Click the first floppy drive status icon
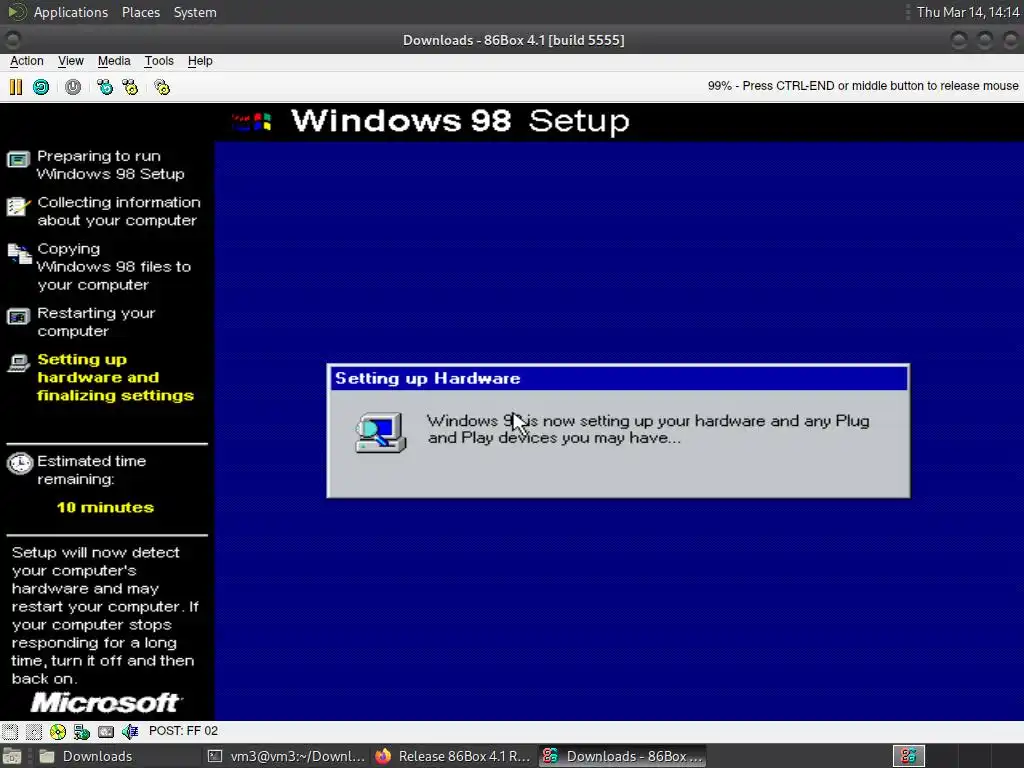 pos(10,731)
